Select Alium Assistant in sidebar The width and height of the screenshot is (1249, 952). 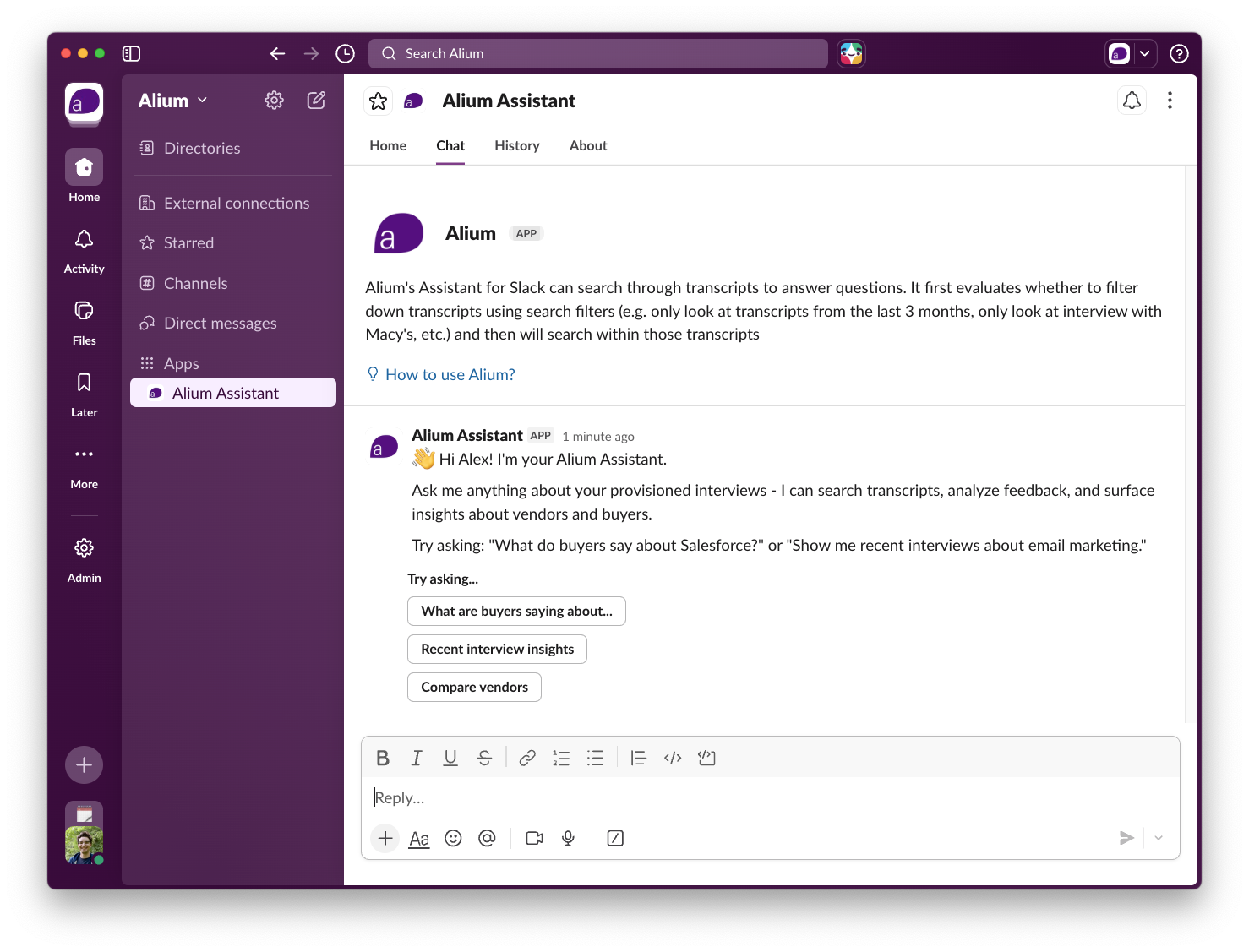coord(232,393)
